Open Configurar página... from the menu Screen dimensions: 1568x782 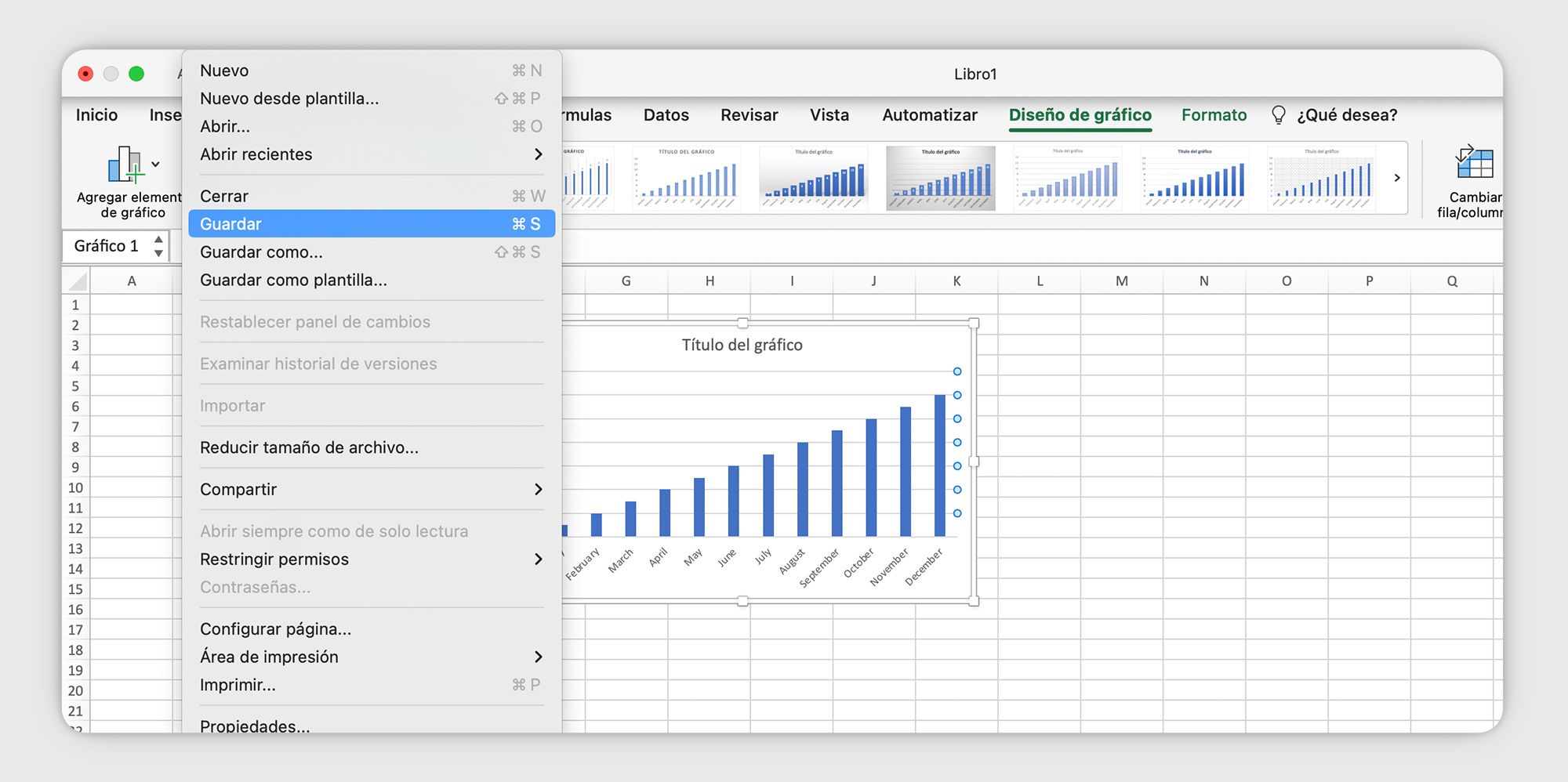[372, 629]
